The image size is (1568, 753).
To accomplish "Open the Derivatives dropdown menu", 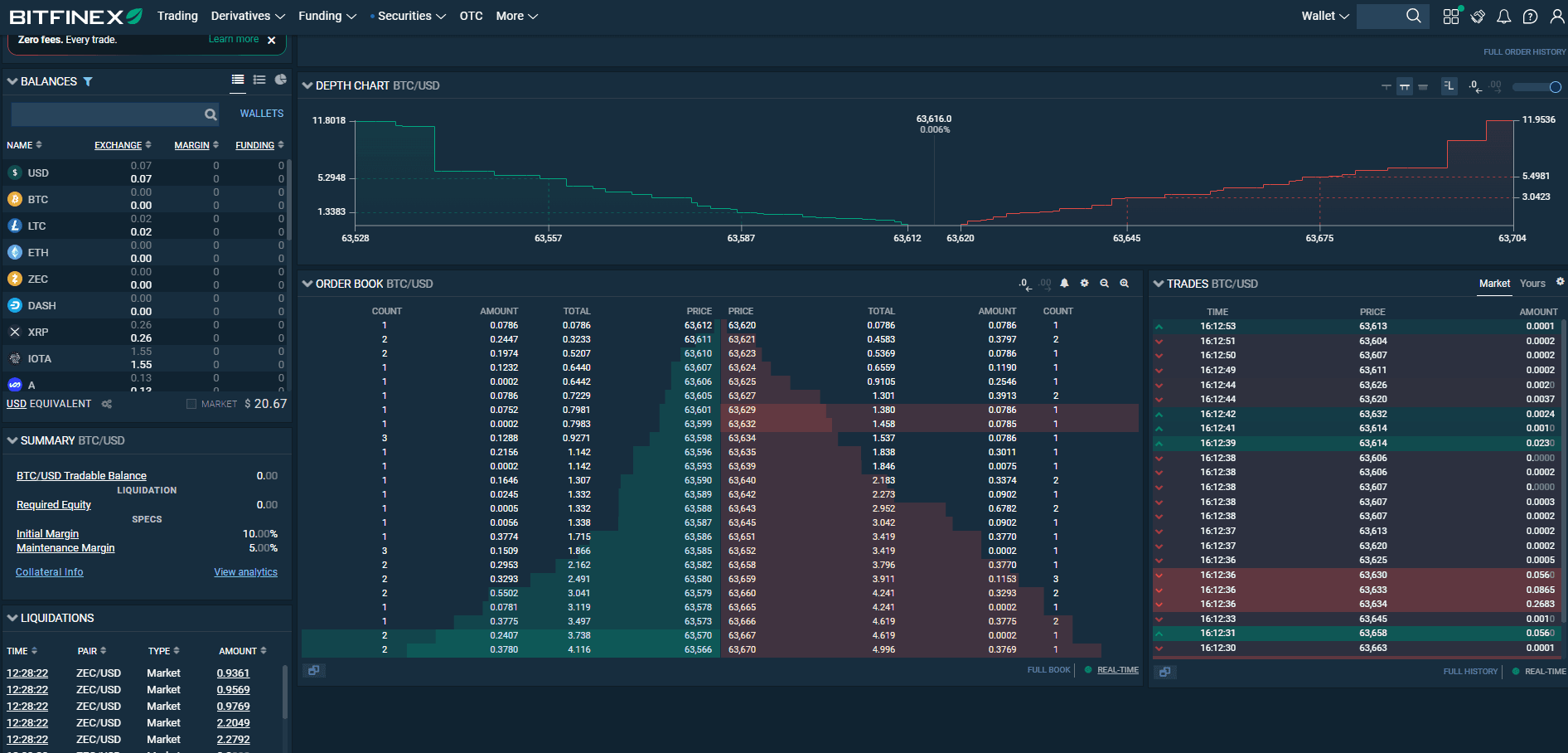I will coord(248,16).
